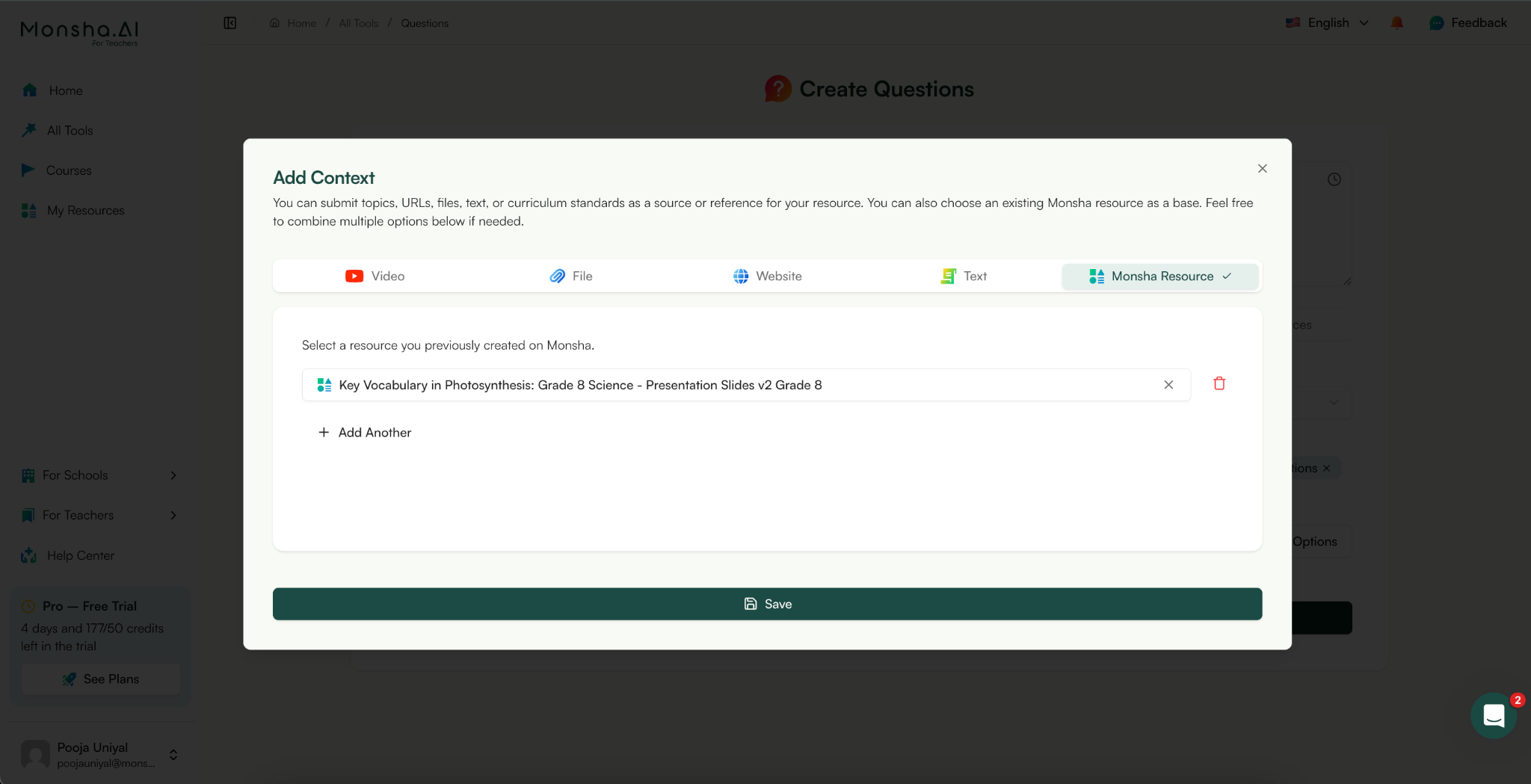Viewport: 1531px width, 784px height.
Task: Click the Monsha.AI logo
Action: click(79, 32)
